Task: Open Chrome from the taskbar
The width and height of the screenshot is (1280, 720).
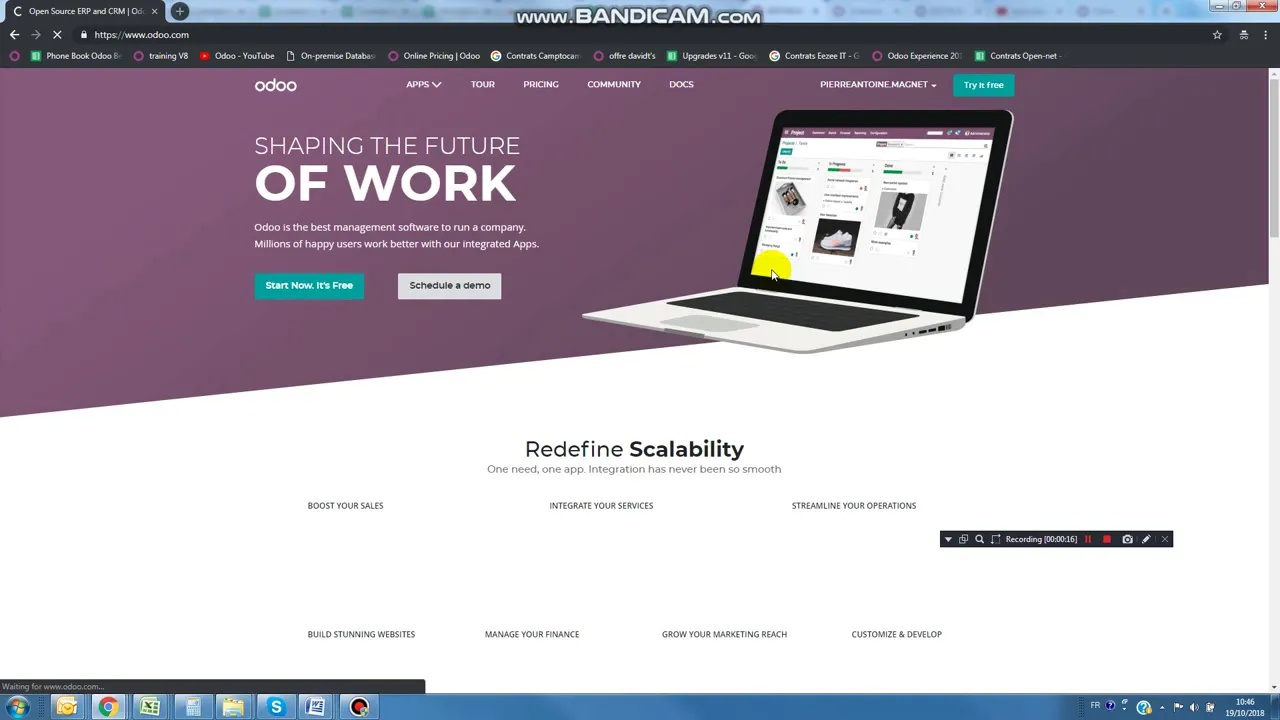Action: 108,707
